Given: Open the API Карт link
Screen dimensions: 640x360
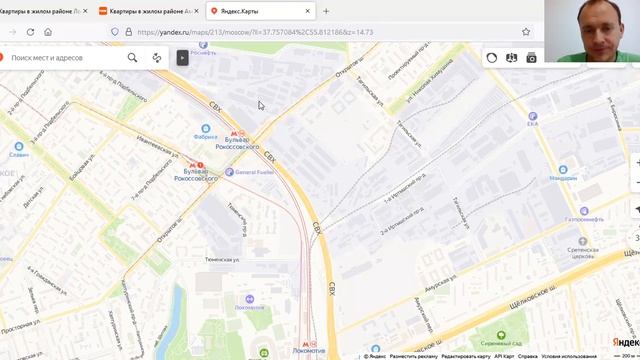Looking at the screenshot, I should coord(504,356).
